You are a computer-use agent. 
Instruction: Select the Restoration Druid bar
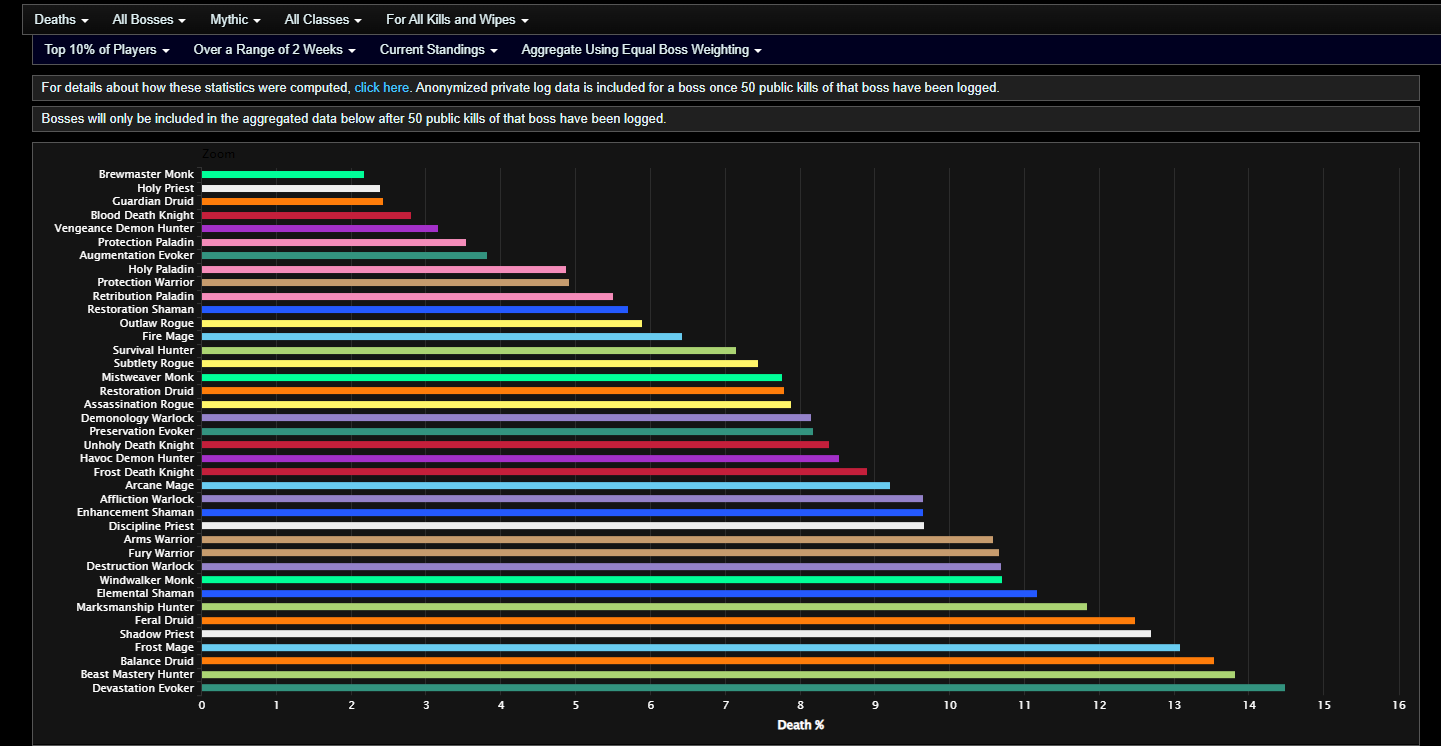[493, 391]
